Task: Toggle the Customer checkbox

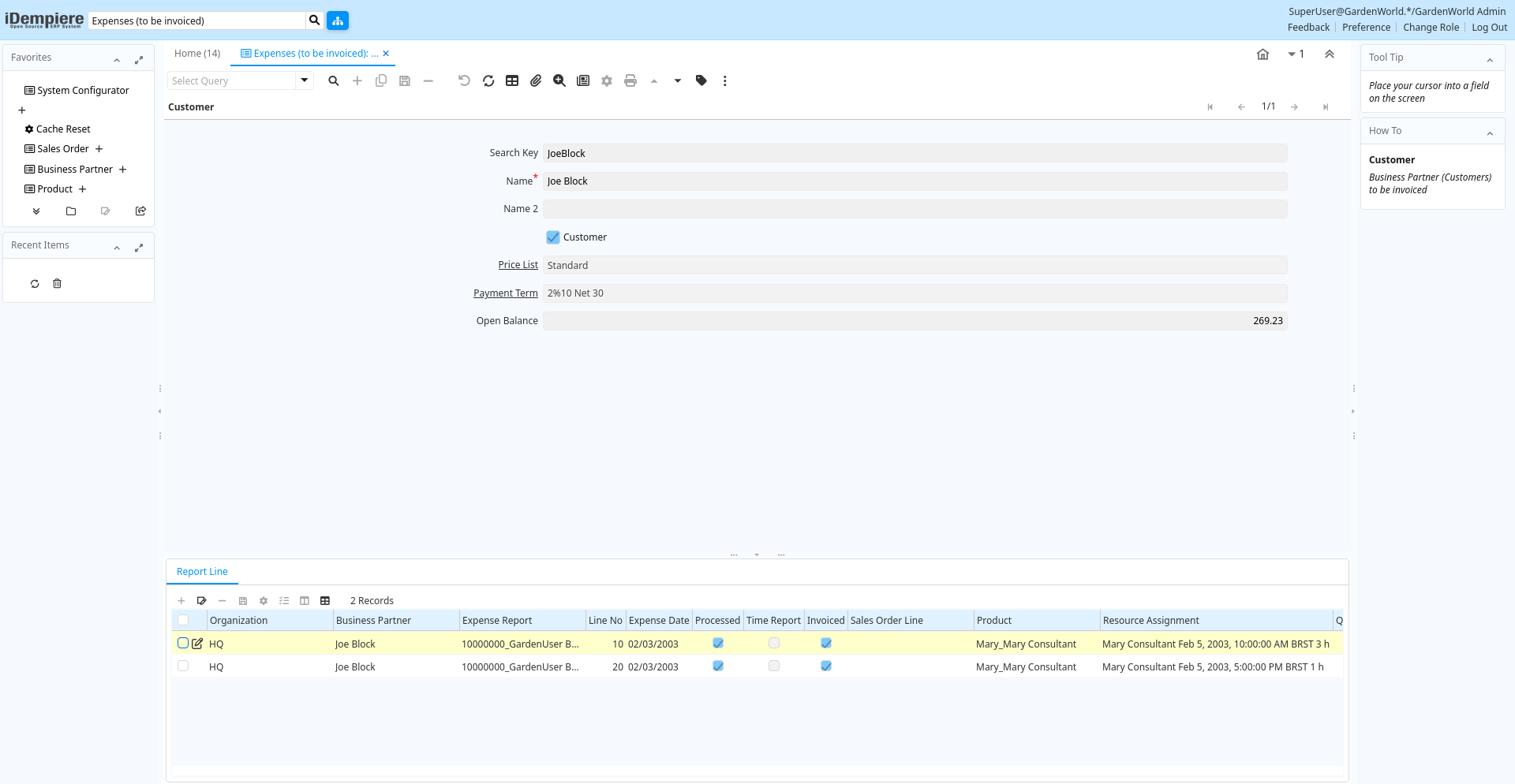Action: (553, 237)
